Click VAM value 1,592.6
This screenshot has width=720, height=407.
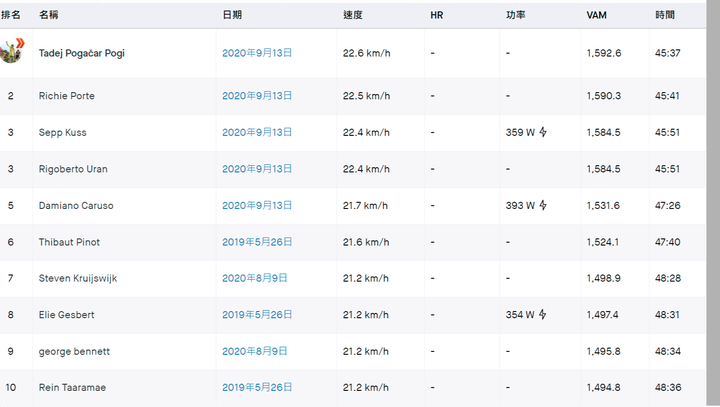coord(604,53)
